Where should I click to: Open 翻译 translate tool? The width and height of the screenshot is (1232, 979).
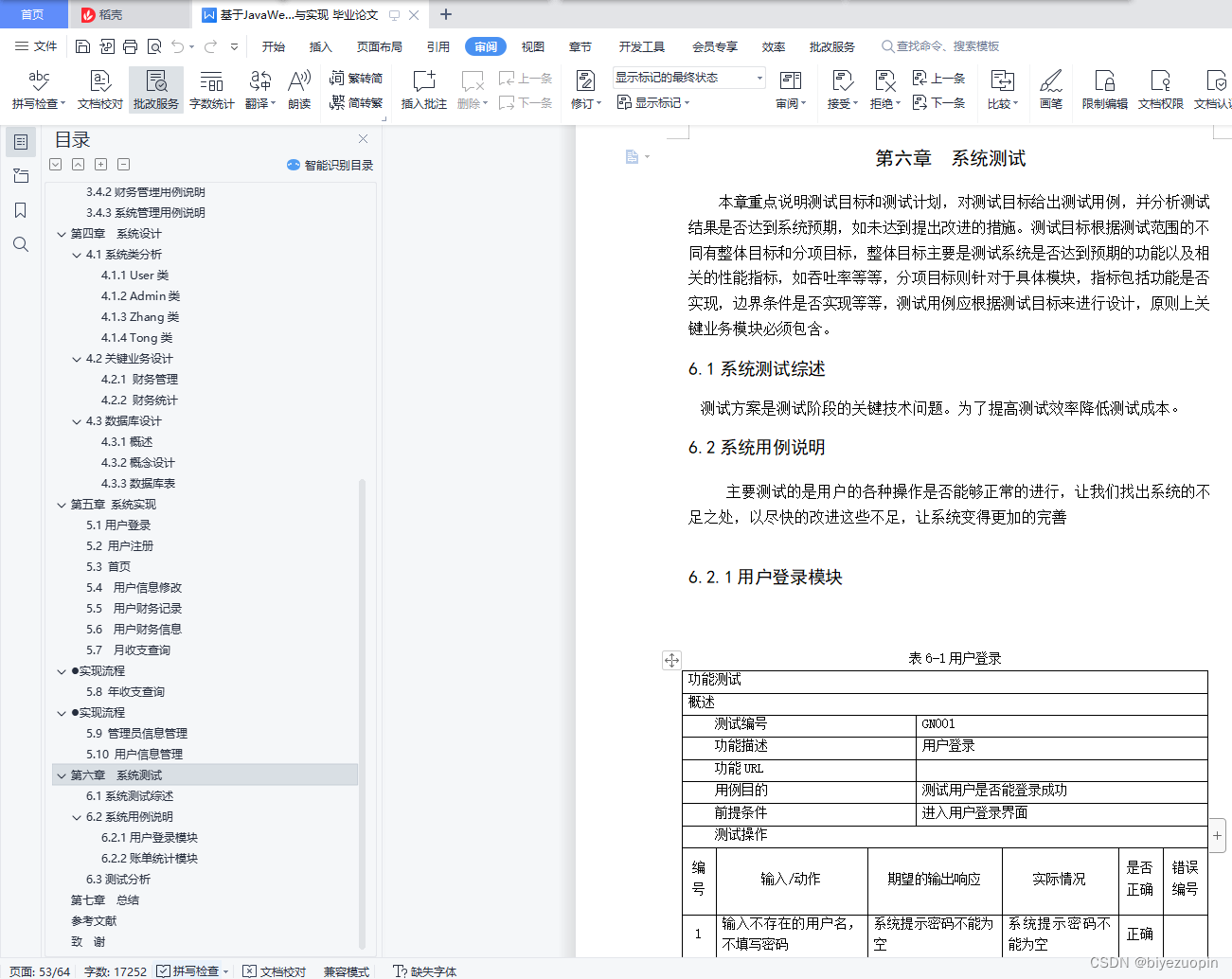tap(259, 90)
